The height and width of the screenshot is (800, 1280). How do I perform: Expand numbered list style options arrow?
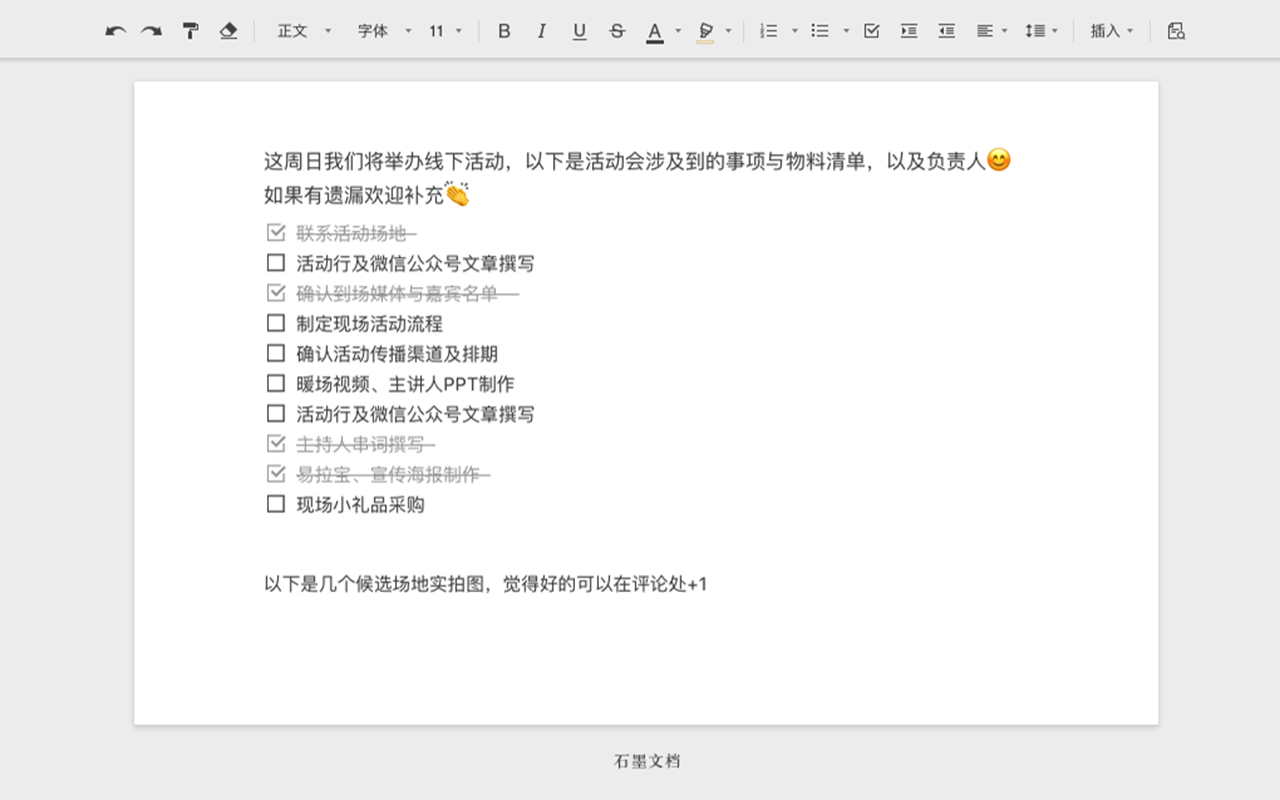click(x=795, y=32)
